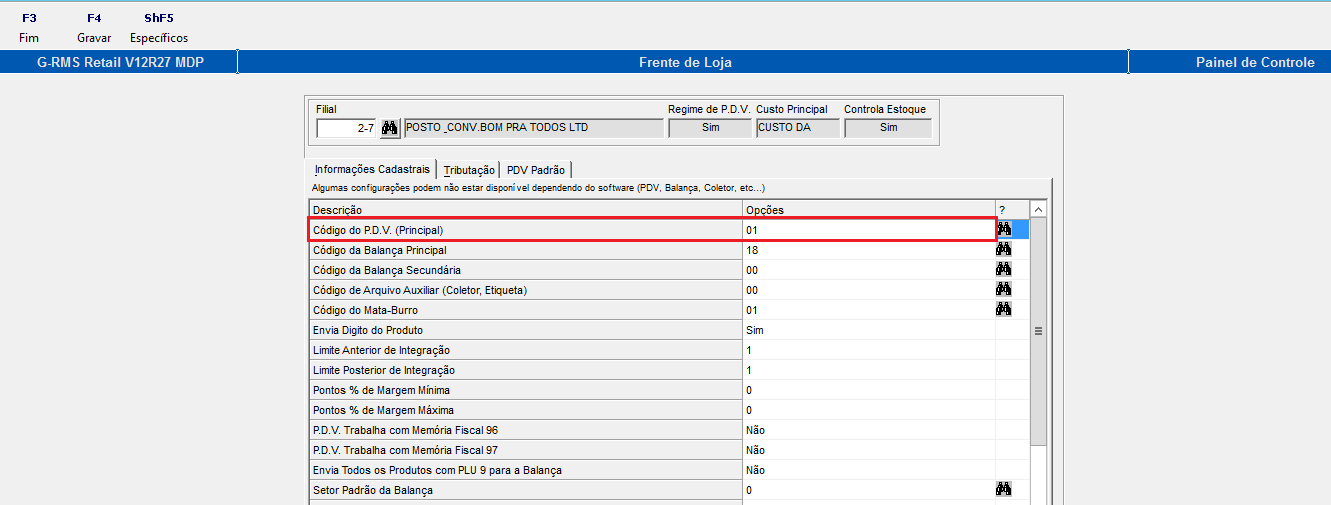Screen dimensions: 1331x505
Task: Open lookup for Código da Balança Principal
Action: pyautogui.click(x=1004, y=250)
